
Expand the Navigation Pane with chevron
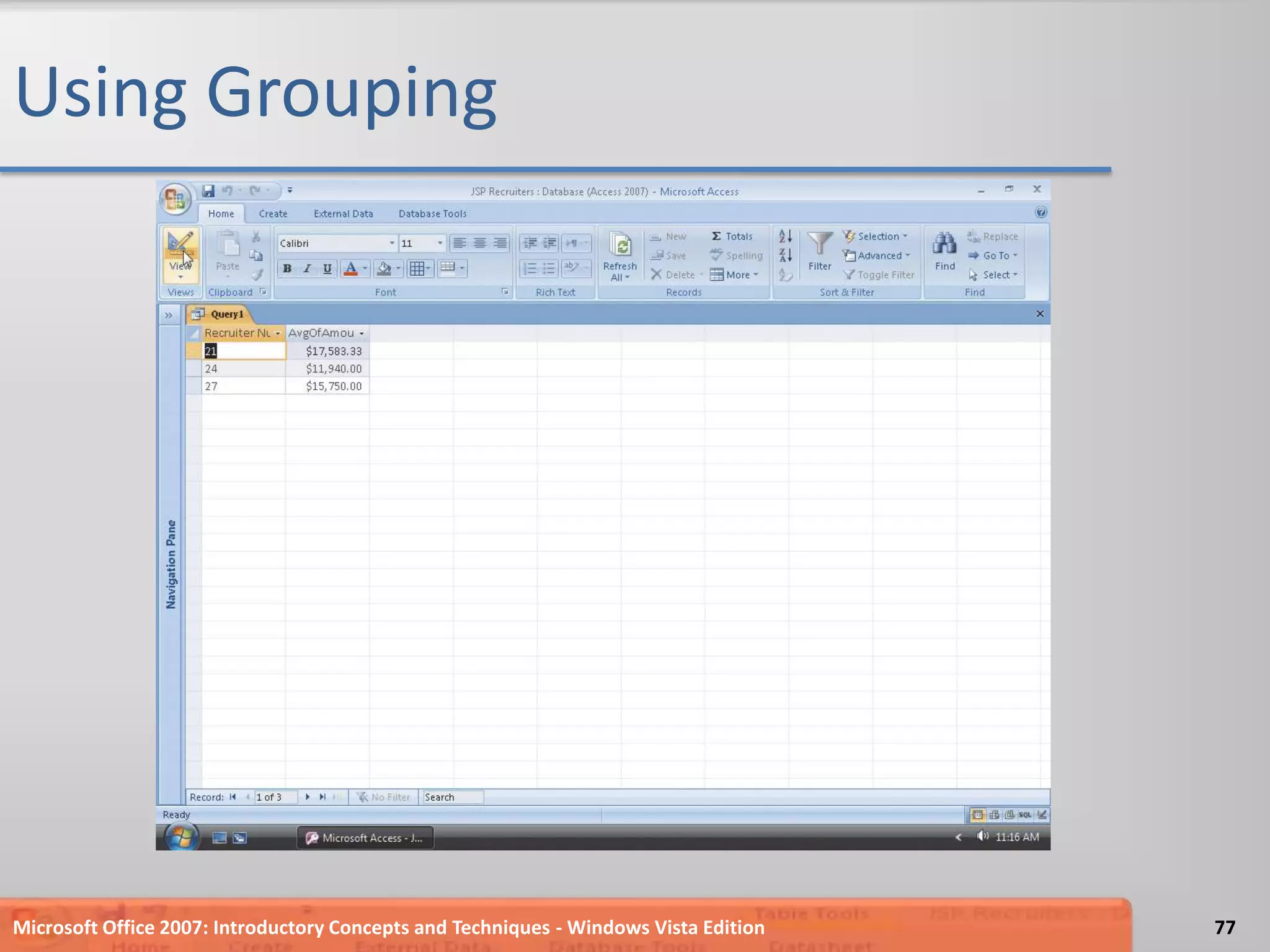coord(169,315)
